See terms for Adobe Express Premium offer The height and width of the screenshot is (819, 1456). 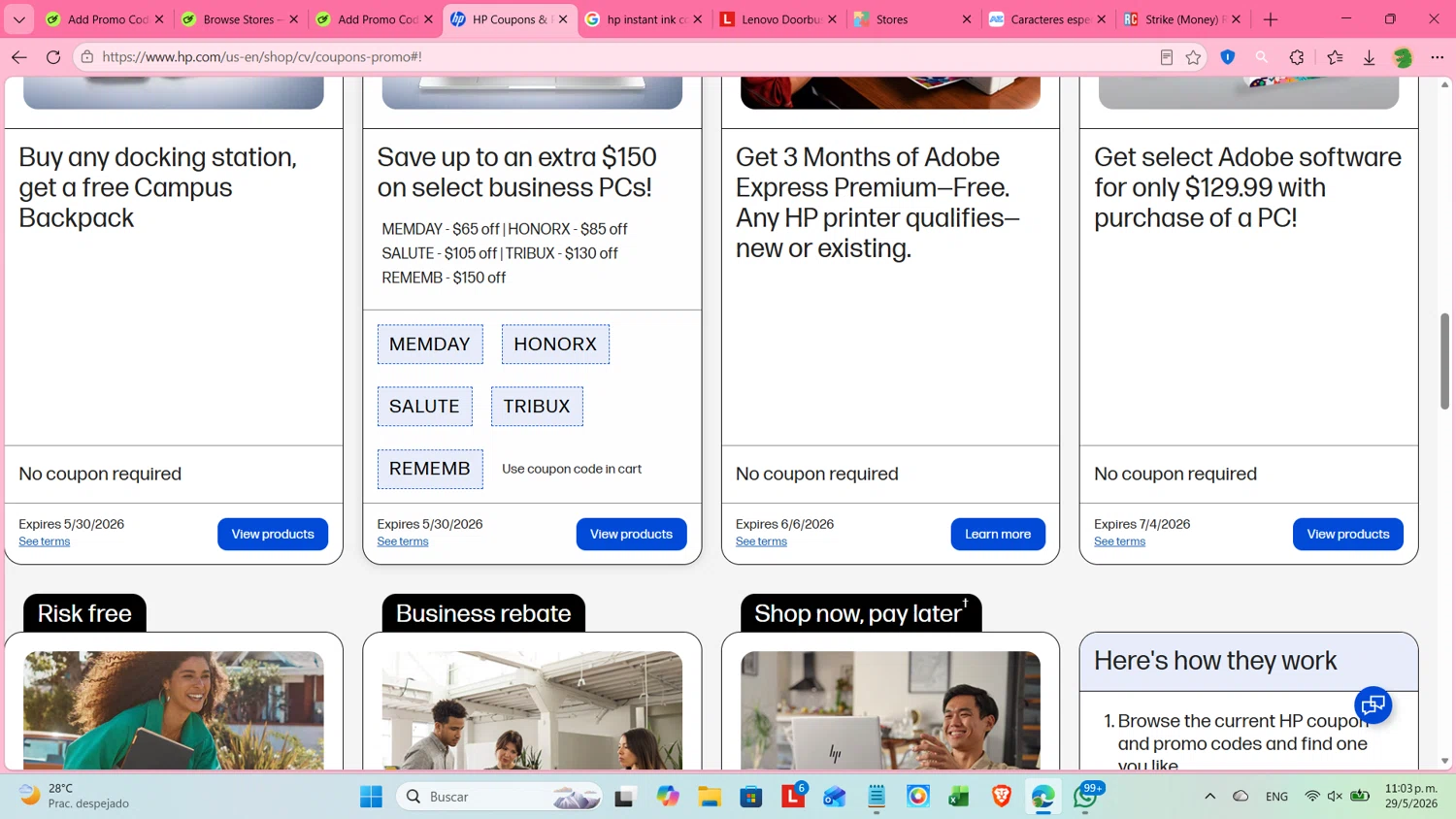point(761,541)
